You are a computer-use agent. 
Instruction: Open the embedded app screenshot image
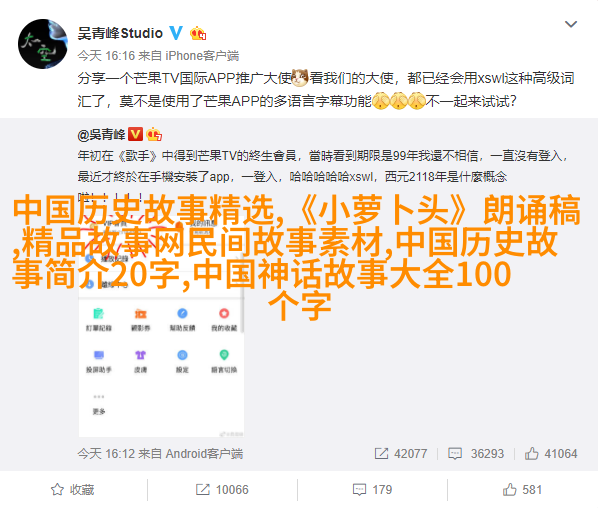coord(161,317)
